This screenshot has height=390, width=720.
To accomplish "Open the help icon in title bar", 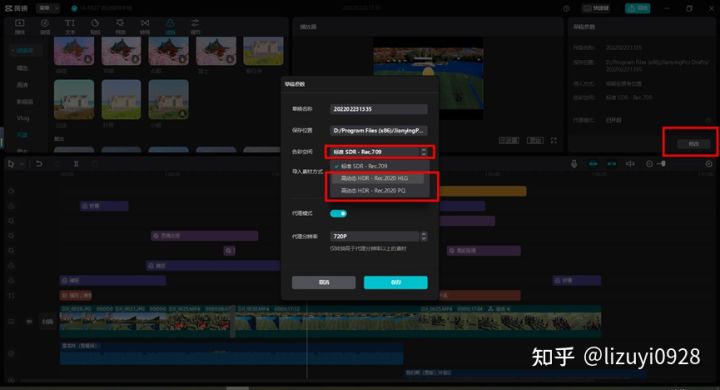I will coord(566,8).
